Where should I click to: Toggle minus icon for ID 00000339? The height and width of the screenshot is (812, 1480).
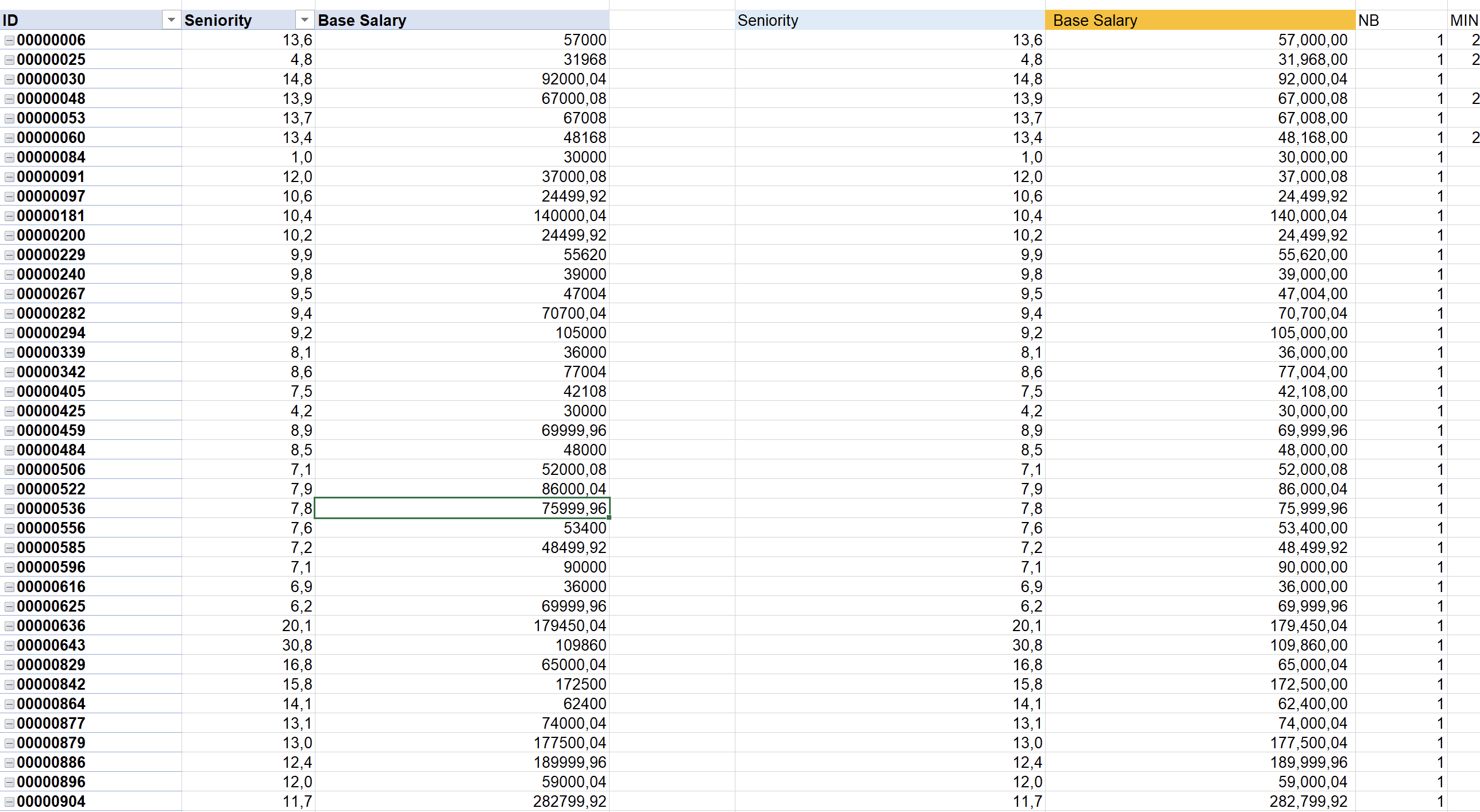[x=9, y=353]
